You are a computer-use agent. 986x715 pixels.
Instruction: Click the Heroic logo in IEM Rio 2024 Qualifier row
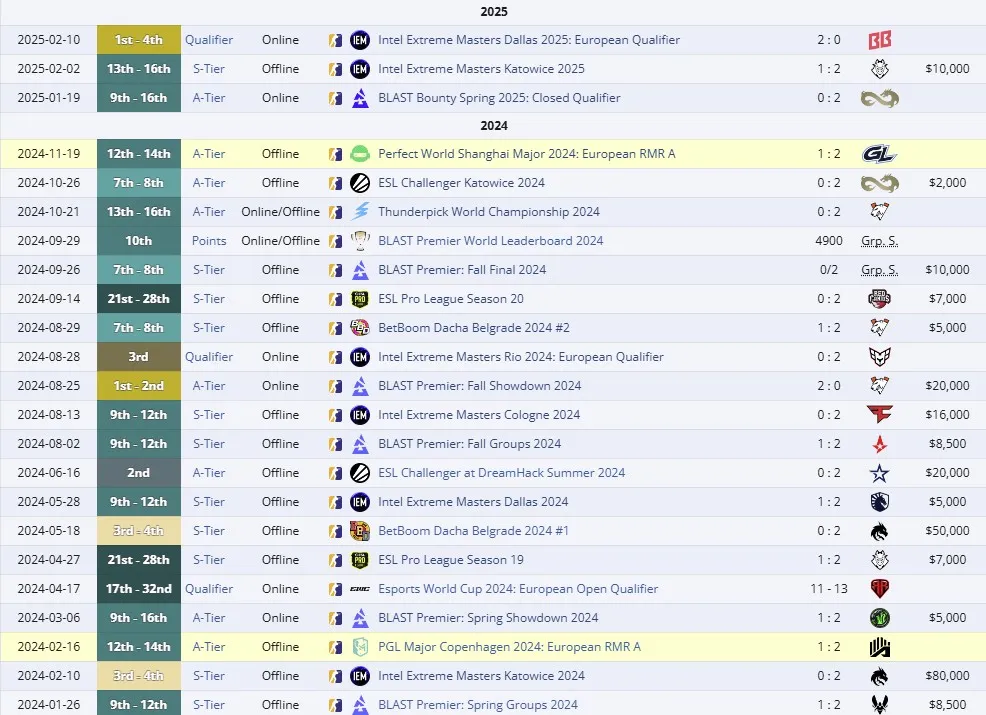pos(880,357)
